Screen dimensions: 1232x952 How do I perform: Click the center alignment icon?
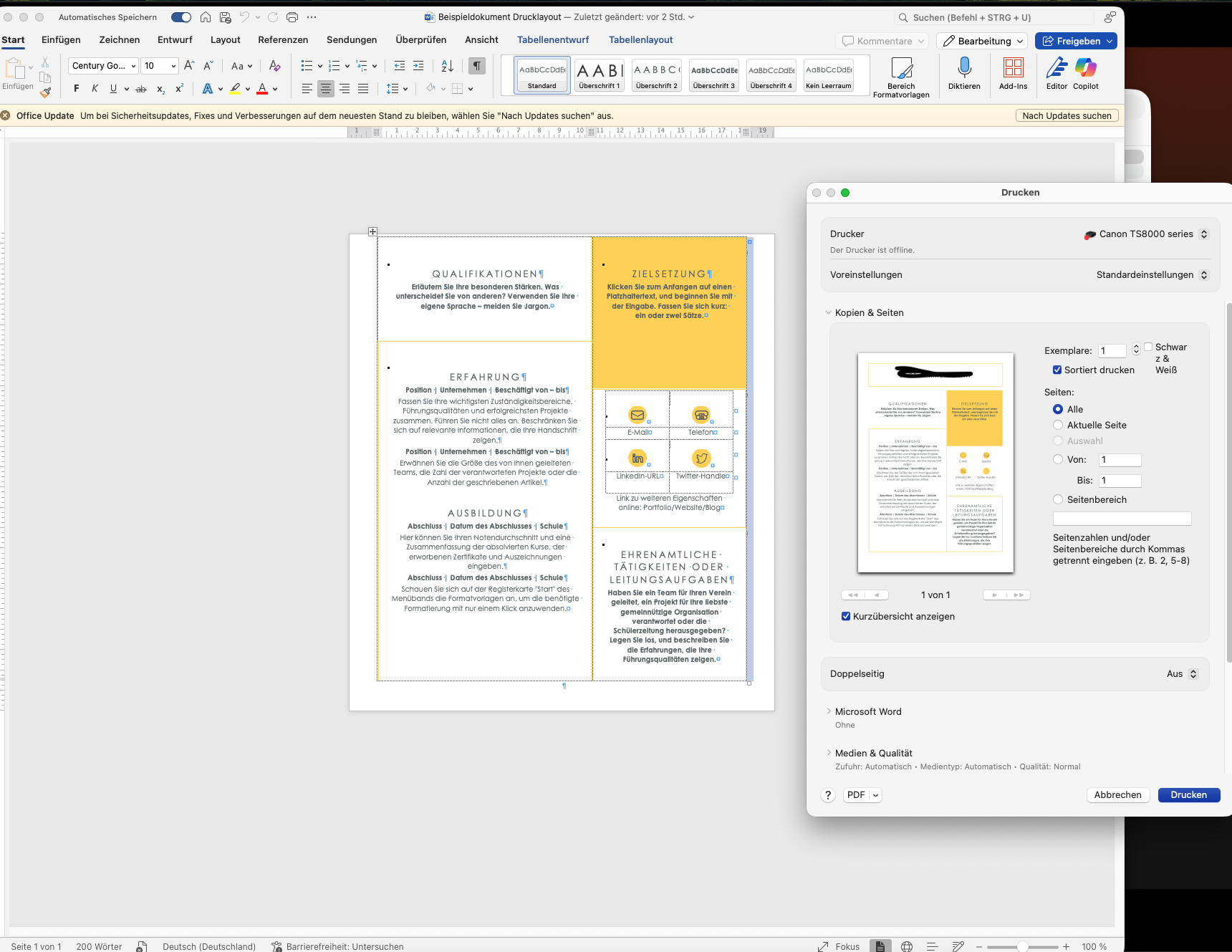(326, 89)
